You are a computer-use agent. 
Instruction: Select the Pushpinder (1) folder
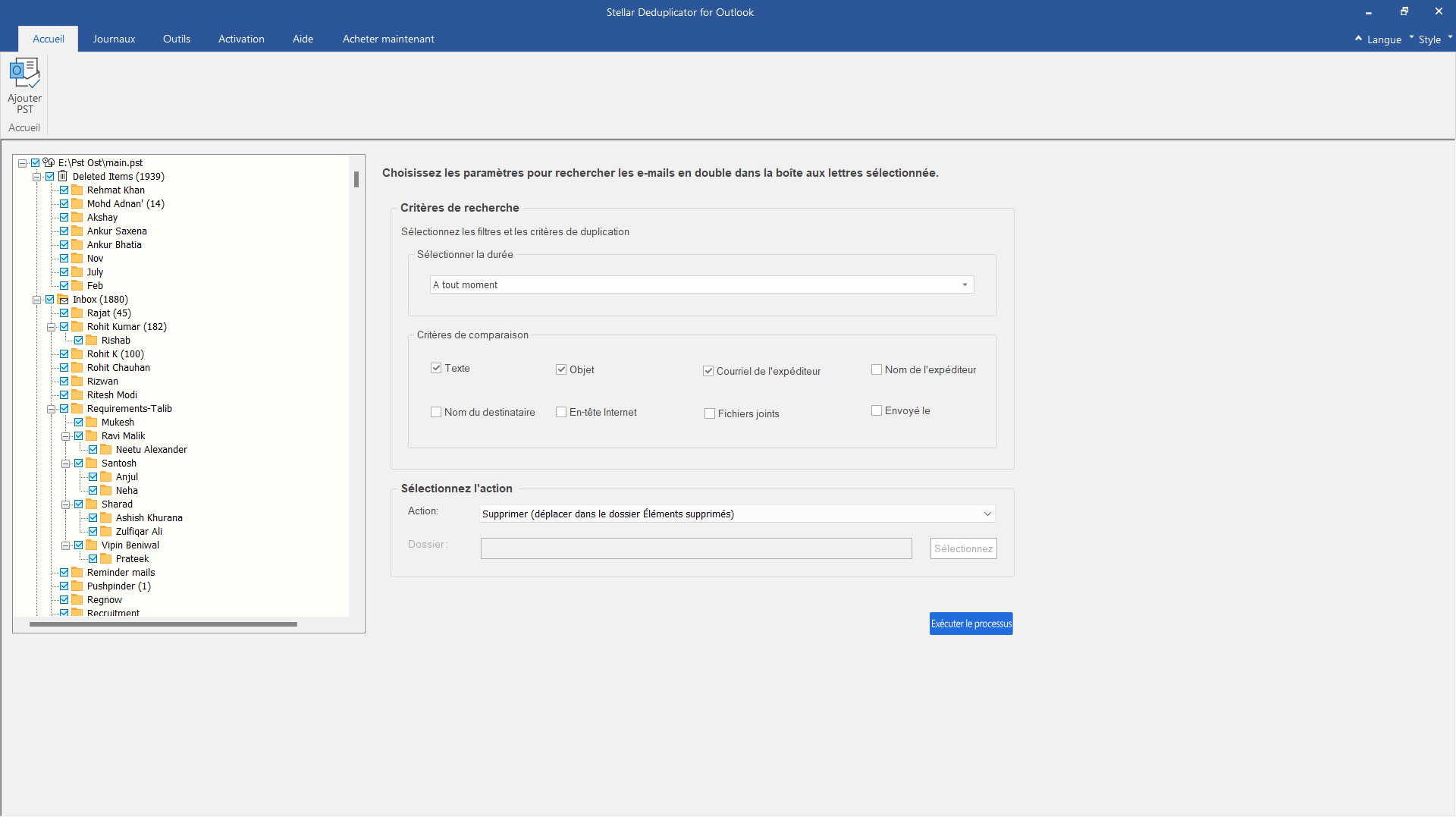[118, 586]
